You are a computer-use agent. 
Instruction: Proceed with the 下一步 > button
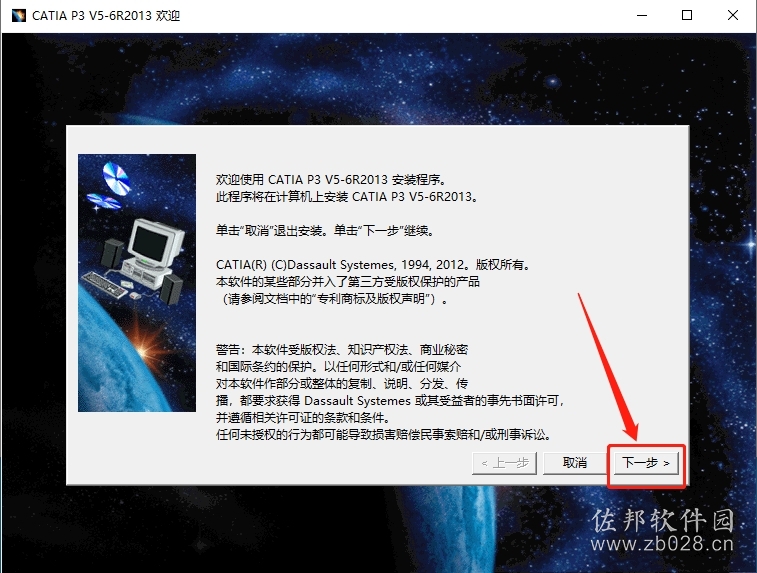click(x=645, y=463)
